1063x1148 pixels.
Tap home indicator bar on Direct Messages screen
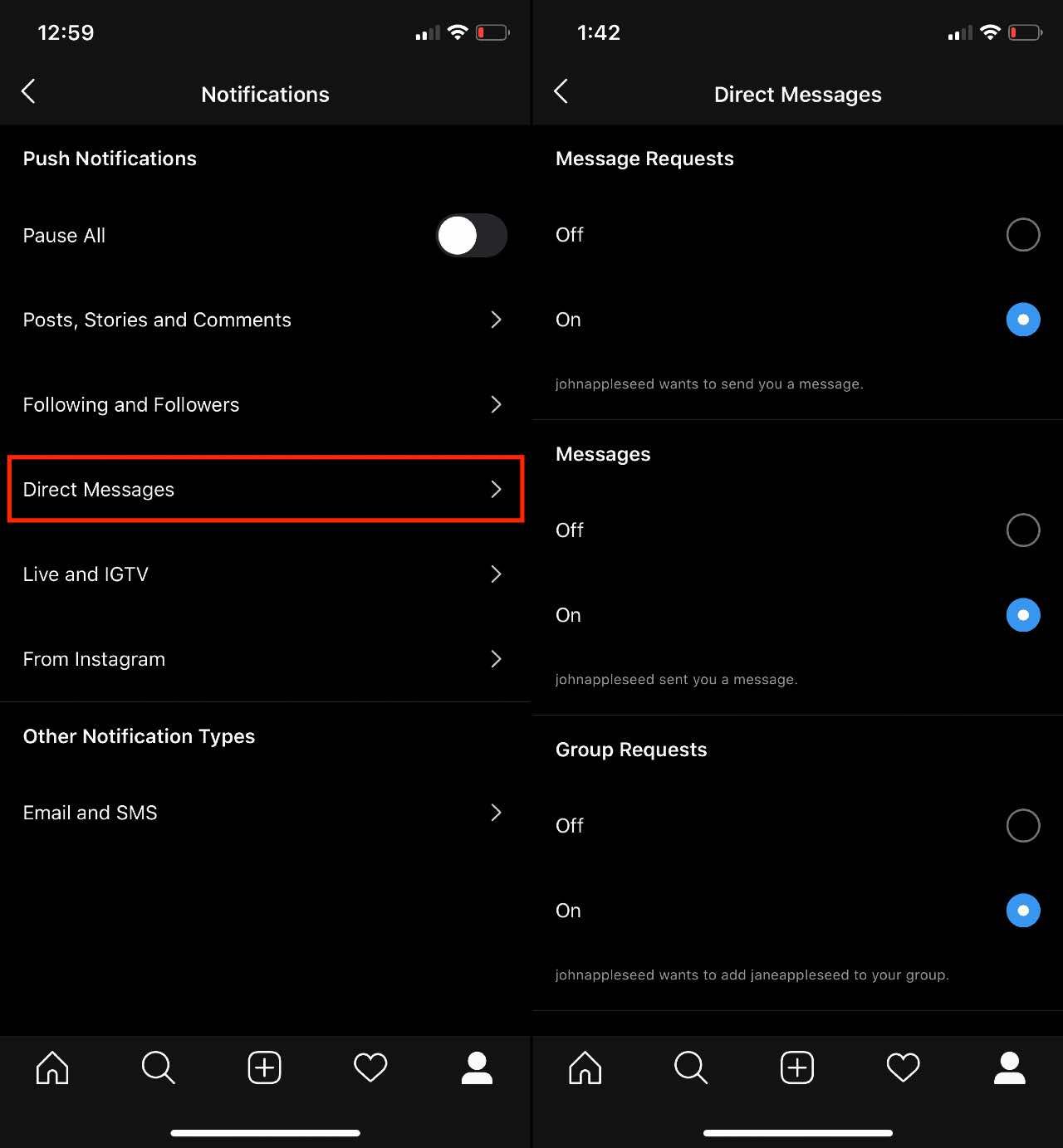click(797, 1133)
